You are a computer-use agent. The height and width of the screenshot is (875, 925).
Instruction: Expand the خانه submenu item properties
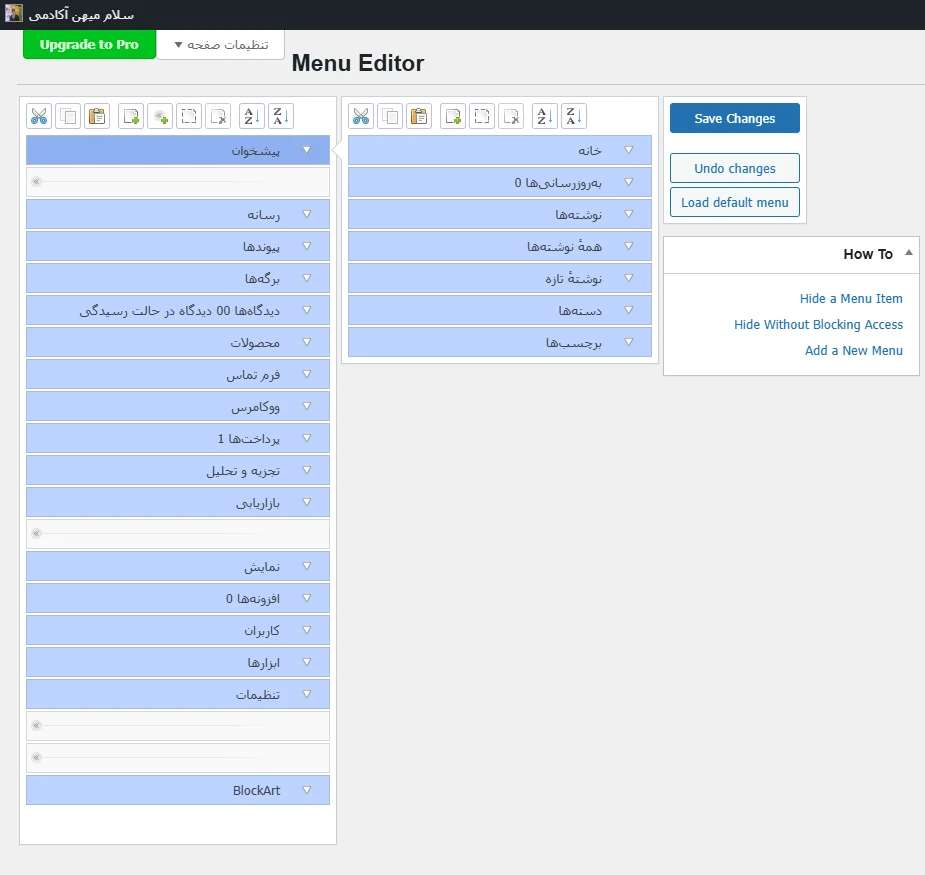coord(629,150)
